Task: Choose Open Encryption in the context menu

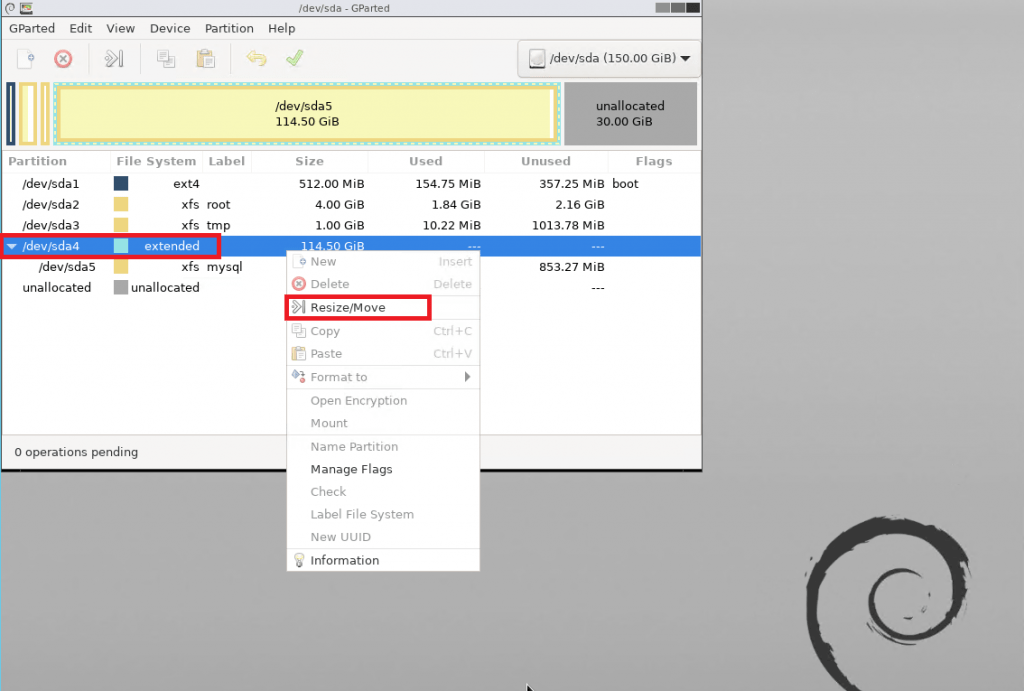Action: pos(383,401)
